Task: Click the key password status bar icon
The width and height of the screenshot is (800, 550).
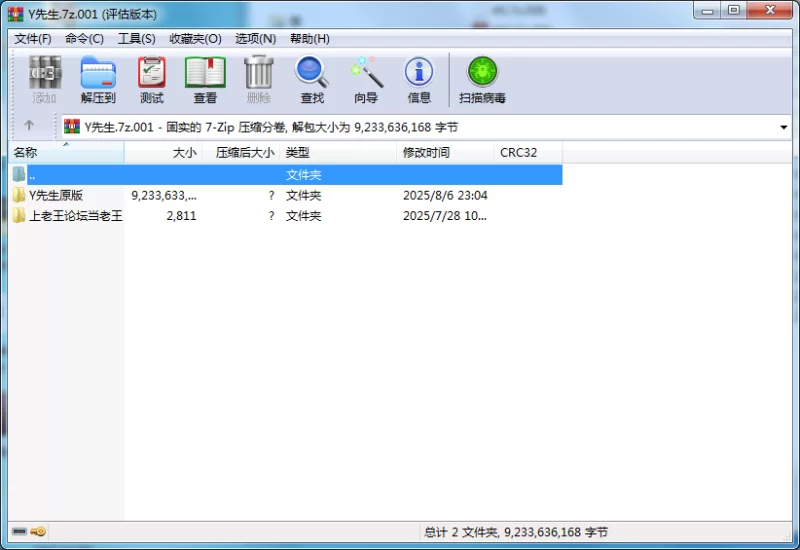Action: [38, 532]
